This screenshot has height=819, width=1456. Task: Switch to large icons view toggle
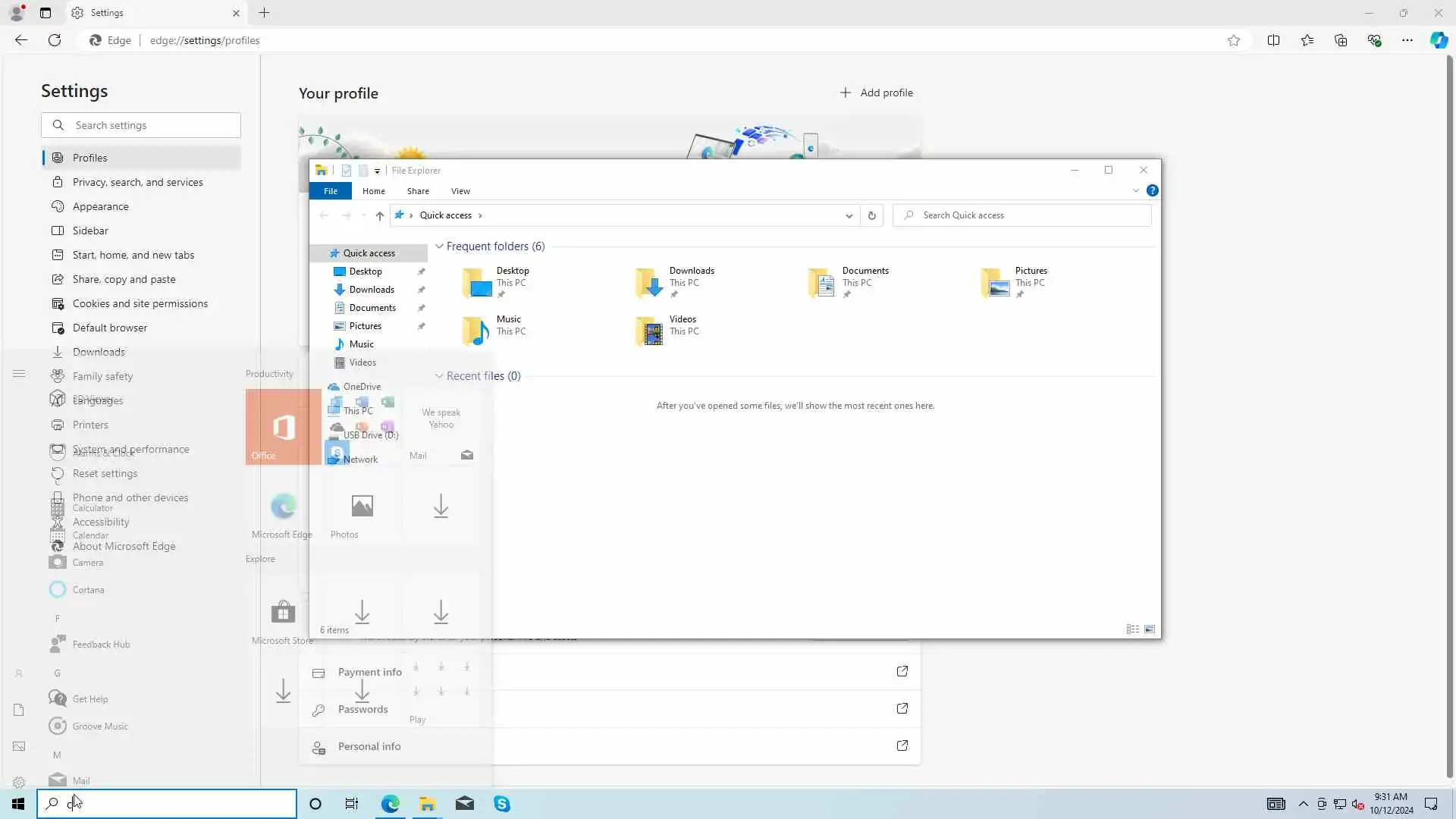1150,629
